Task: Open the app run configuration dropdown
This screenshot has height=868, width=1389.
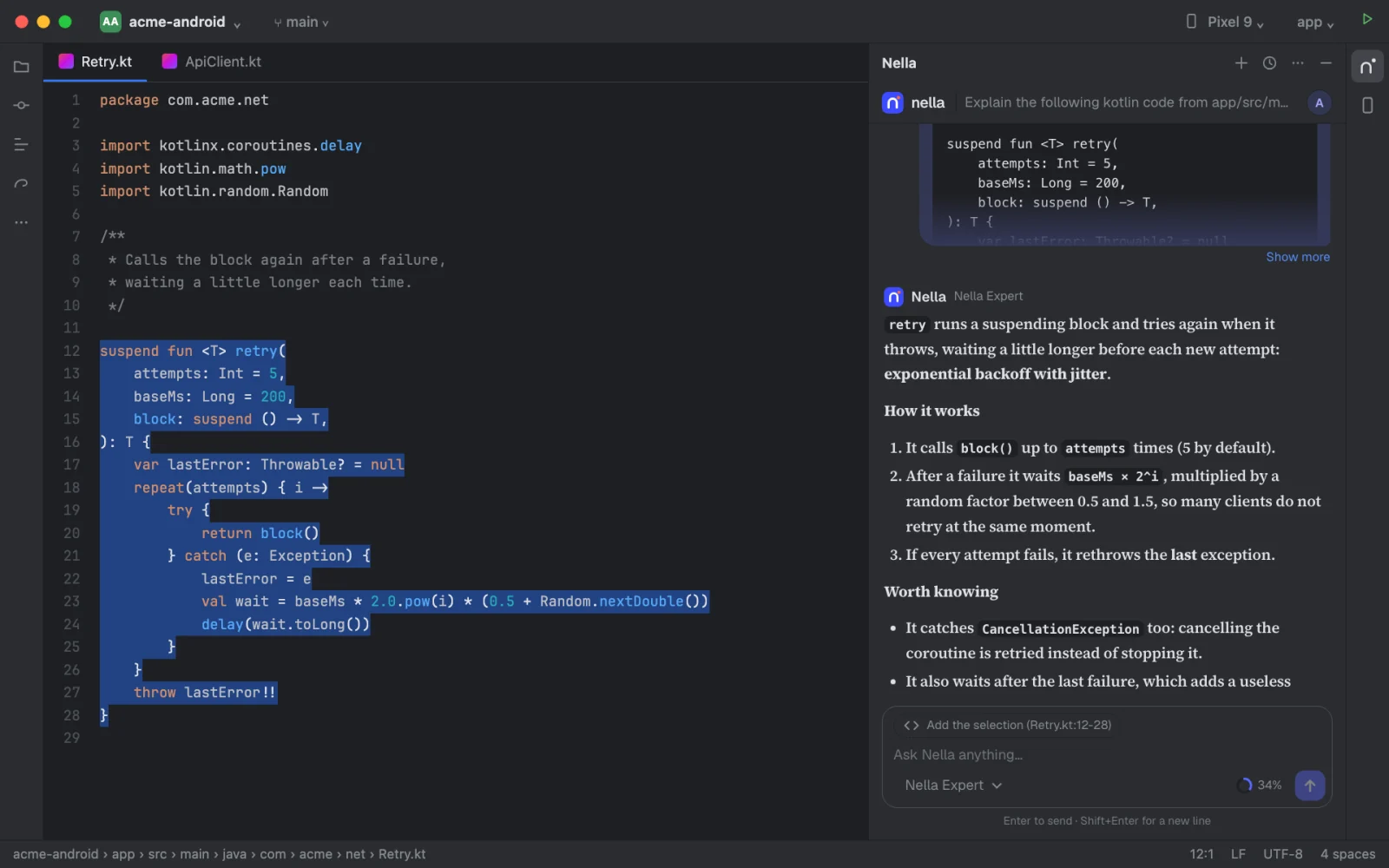Action: 1315,23
